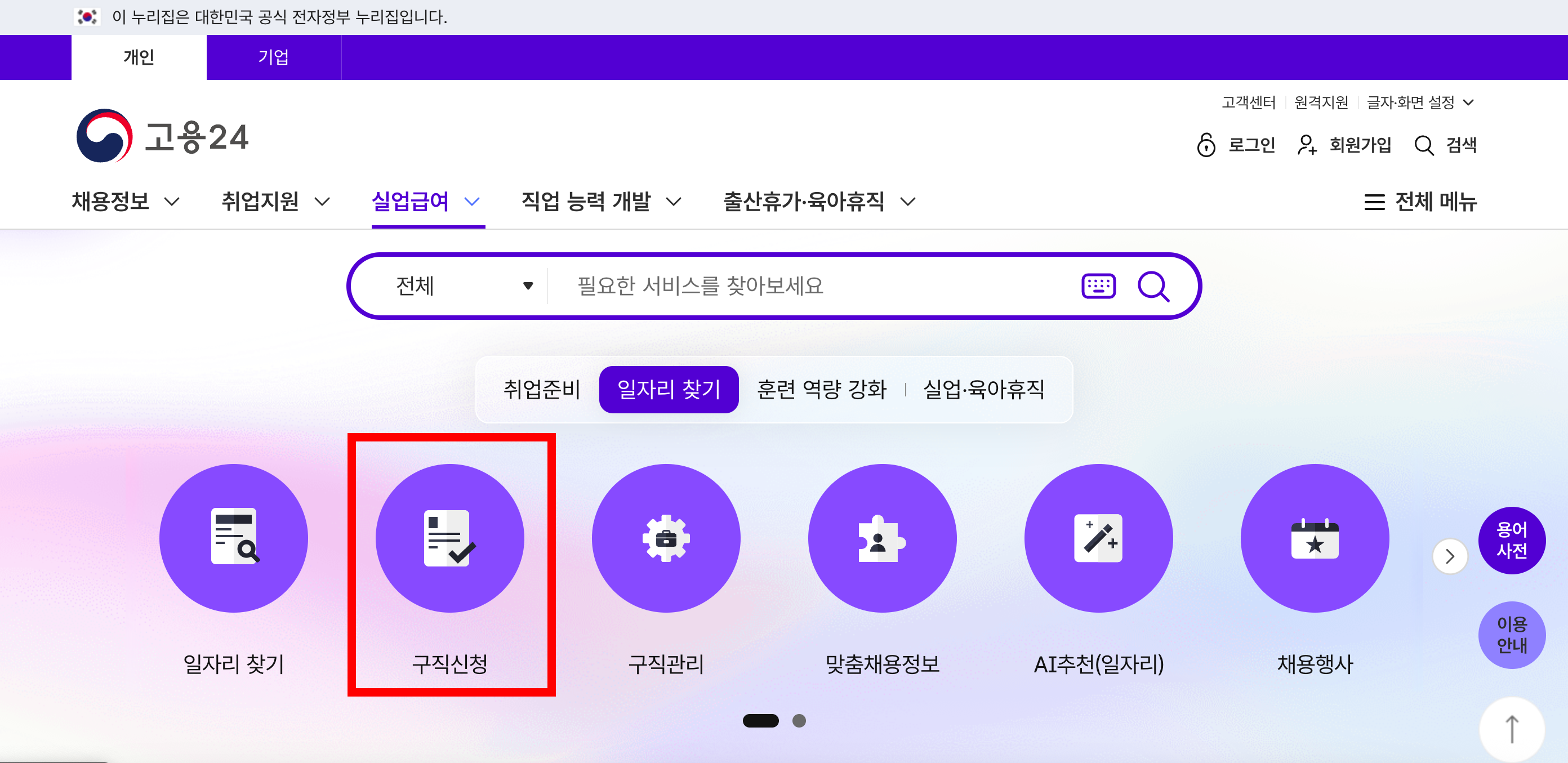Expand the 취업지원 menu chevron
Image resolution: width=1568 pixels, height=763 pixels.
click(322, 202)
